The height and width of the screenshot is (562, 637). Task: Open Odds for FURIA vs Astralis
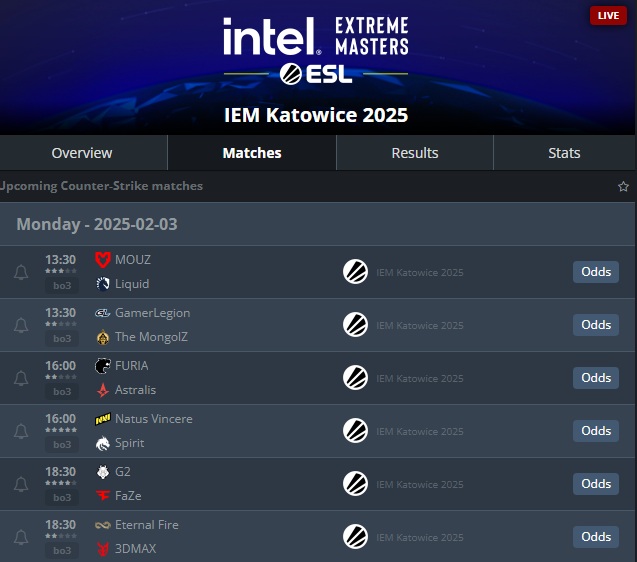(596, 378)
